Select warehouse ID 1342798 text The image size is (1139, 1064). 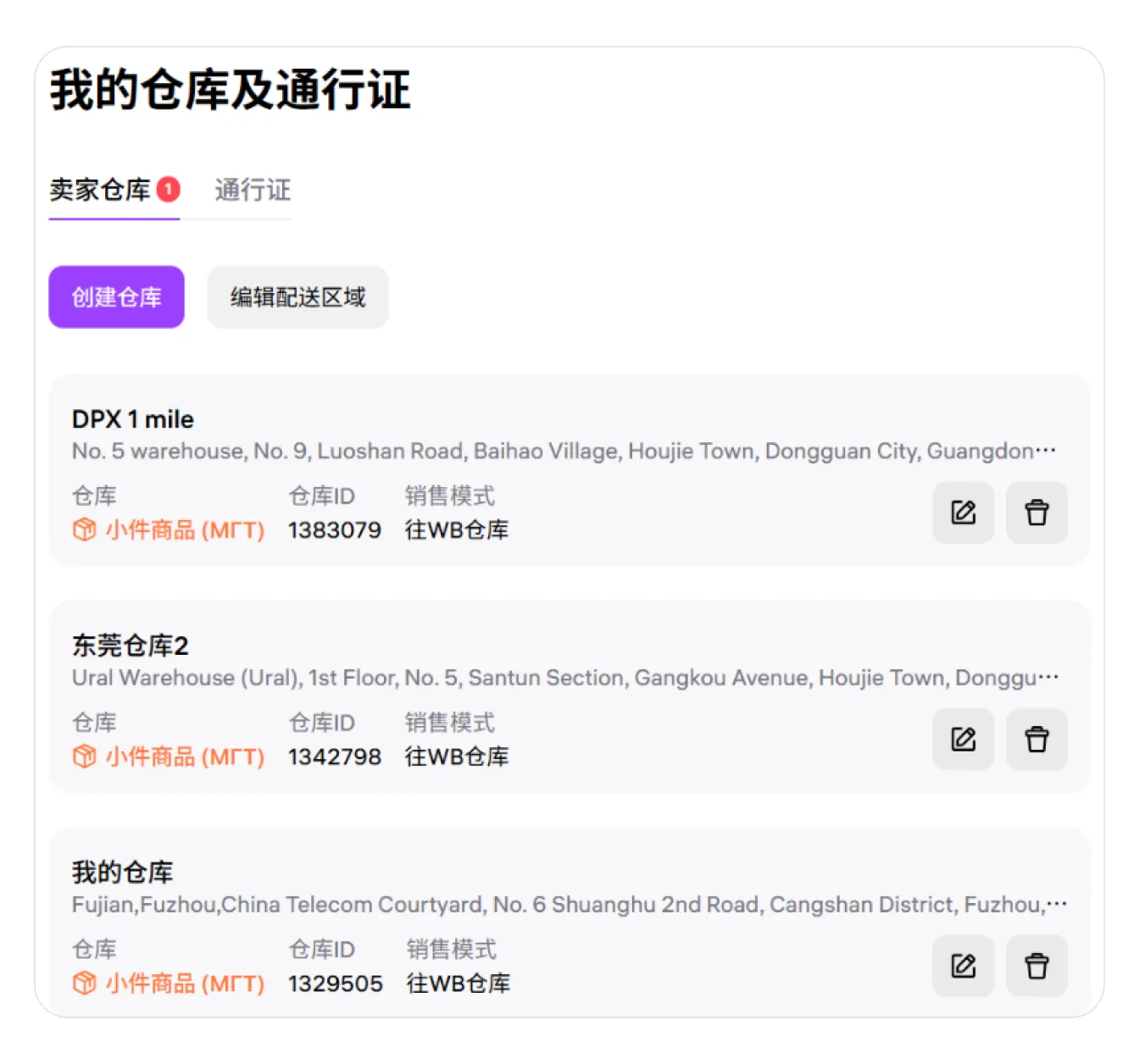pos(334,757)
